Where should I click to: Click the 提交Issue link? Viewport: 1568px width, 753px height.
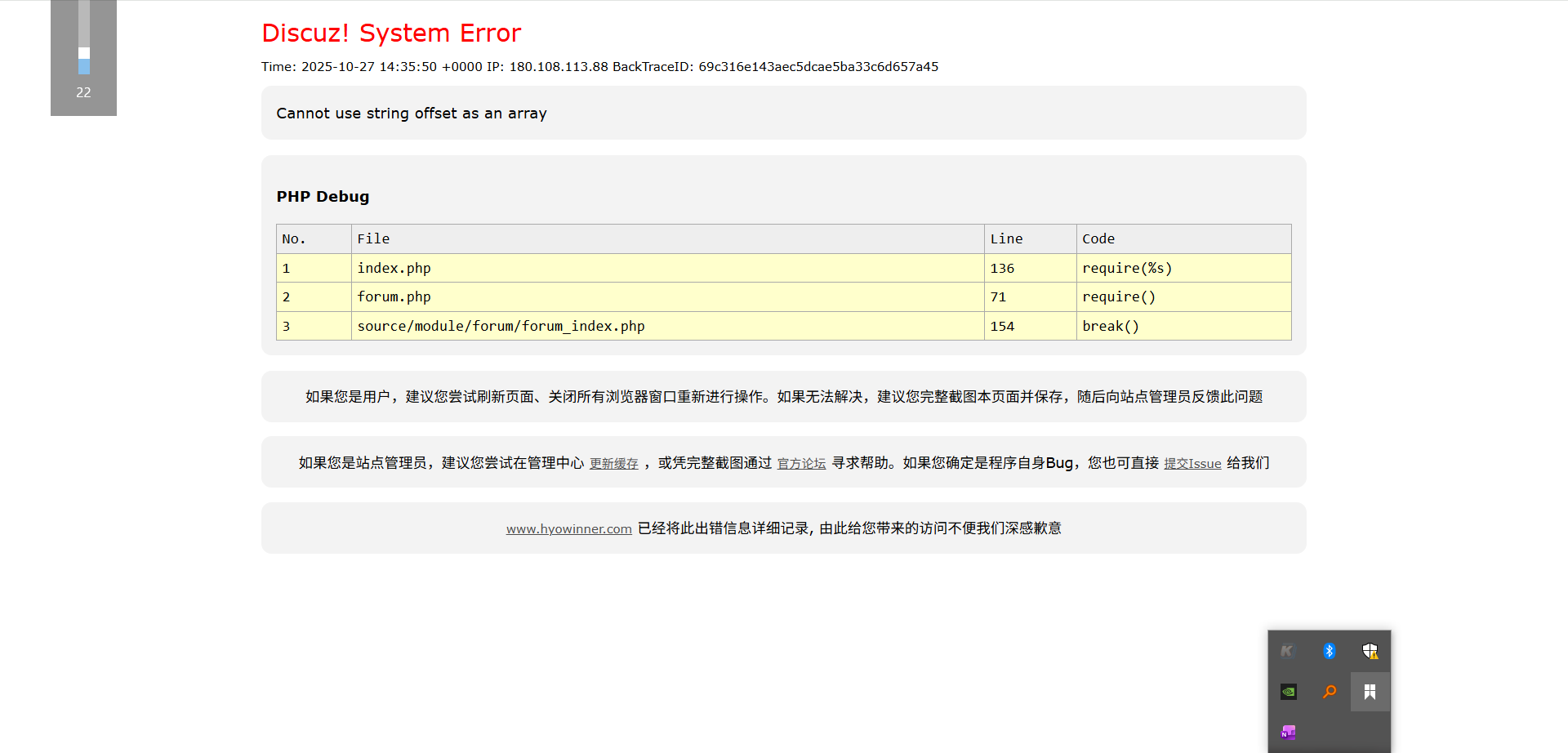tap(1192, 464)
